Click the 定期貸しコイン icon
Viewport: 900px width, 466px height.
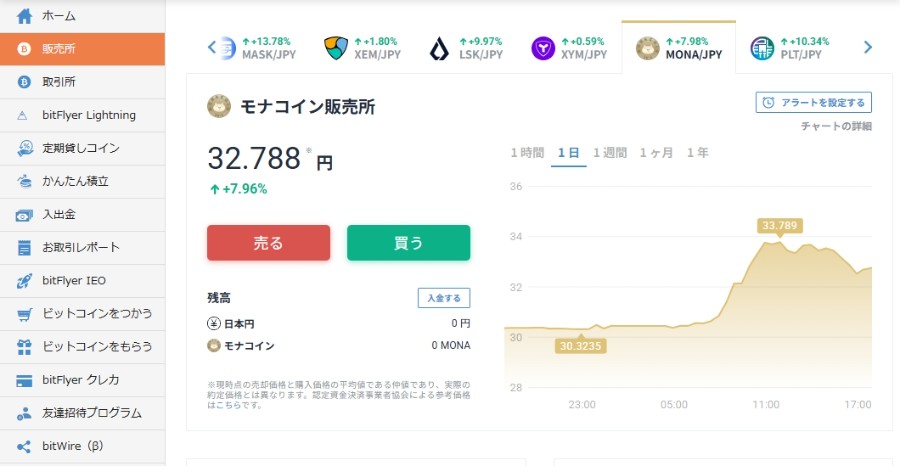[25, 148]
